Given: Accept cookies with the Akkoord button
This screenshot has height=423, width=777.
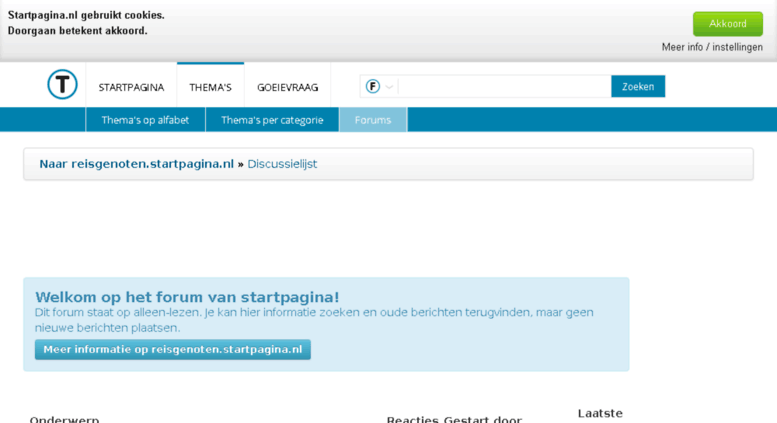Looking at the screenshot, I should click(x=727, y=24).
